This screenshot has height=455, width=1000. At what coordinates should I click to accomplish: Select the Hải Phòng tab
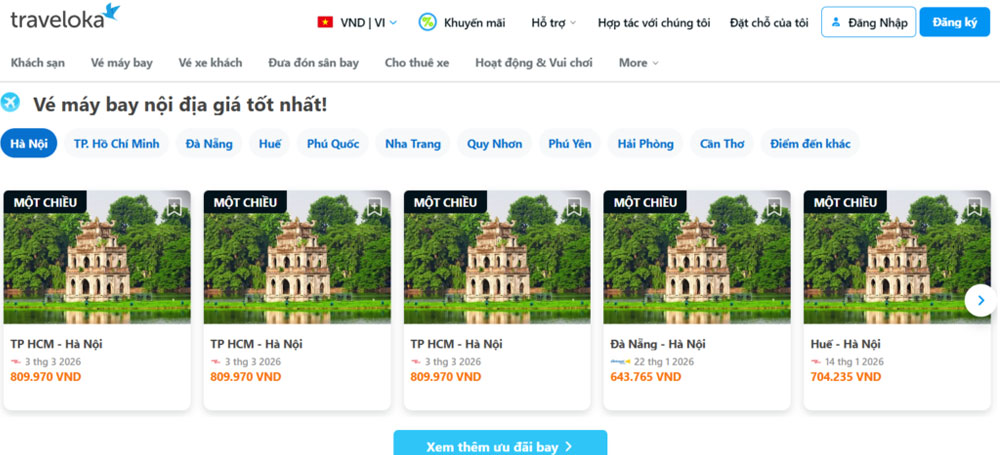[x=645, y=143]
